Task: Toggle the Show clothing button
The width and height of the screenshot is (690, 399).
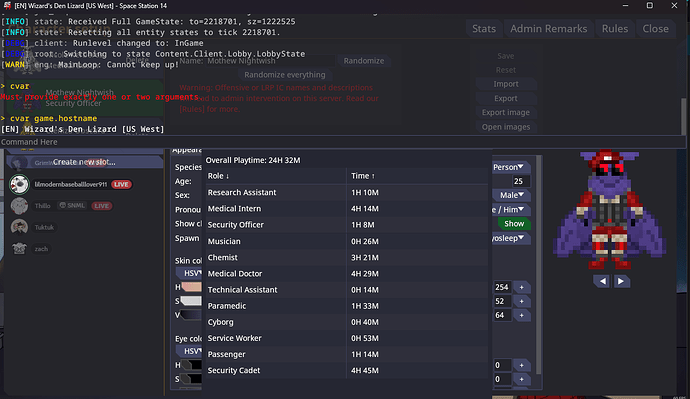Action: point(514,223)
